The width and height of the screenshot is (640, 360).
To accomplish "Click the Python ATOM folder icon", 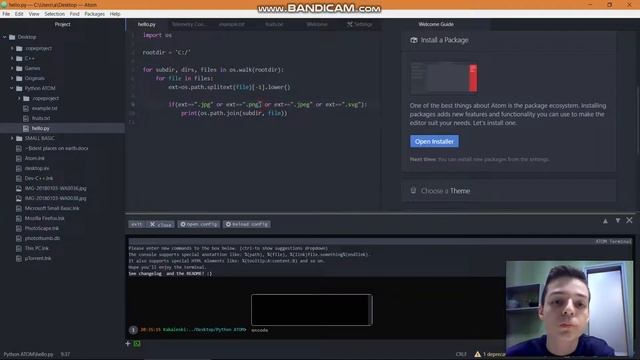I will point(19,88).
